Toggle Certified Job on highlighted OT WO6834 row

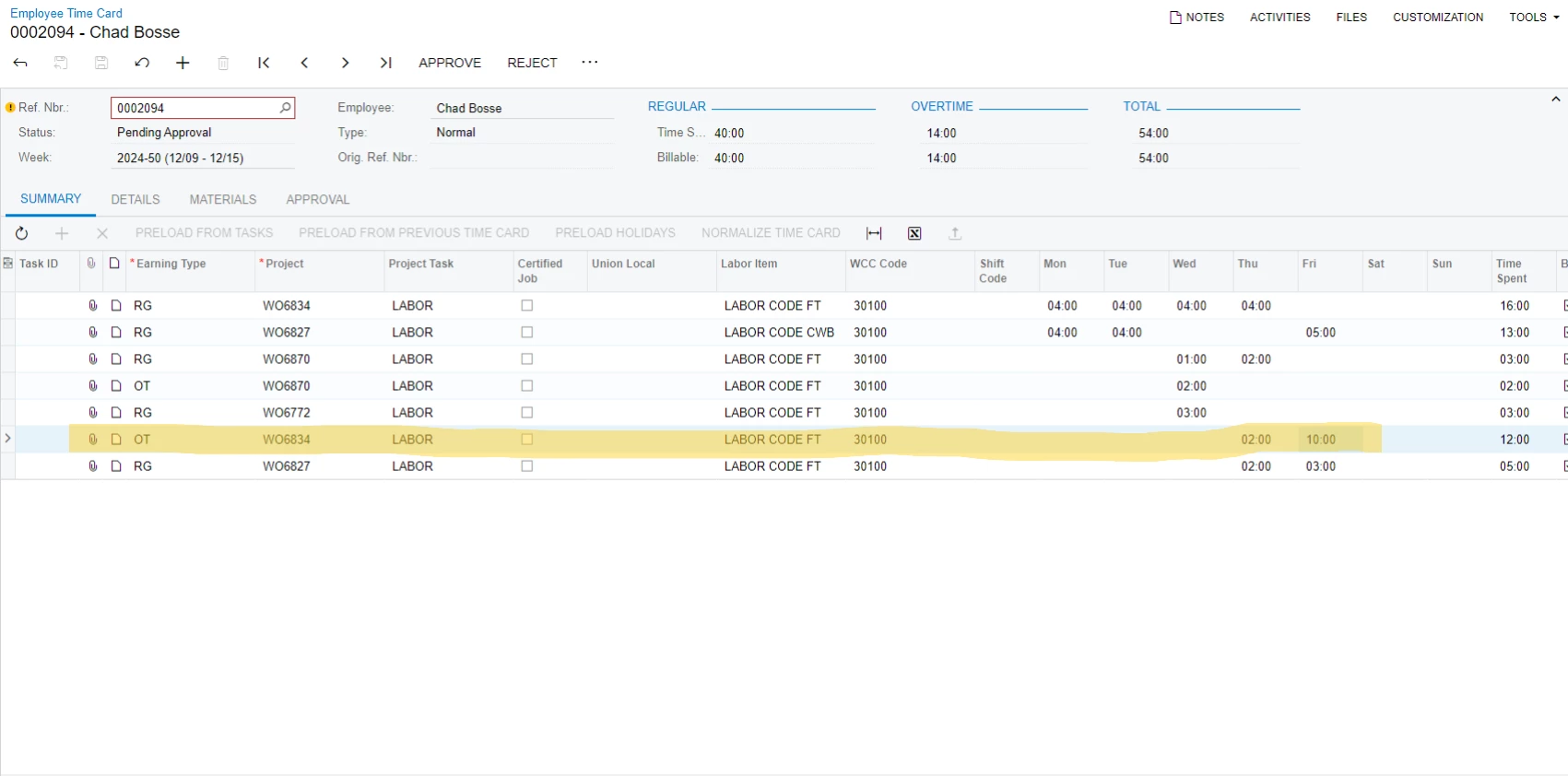[x=527, y=440]
